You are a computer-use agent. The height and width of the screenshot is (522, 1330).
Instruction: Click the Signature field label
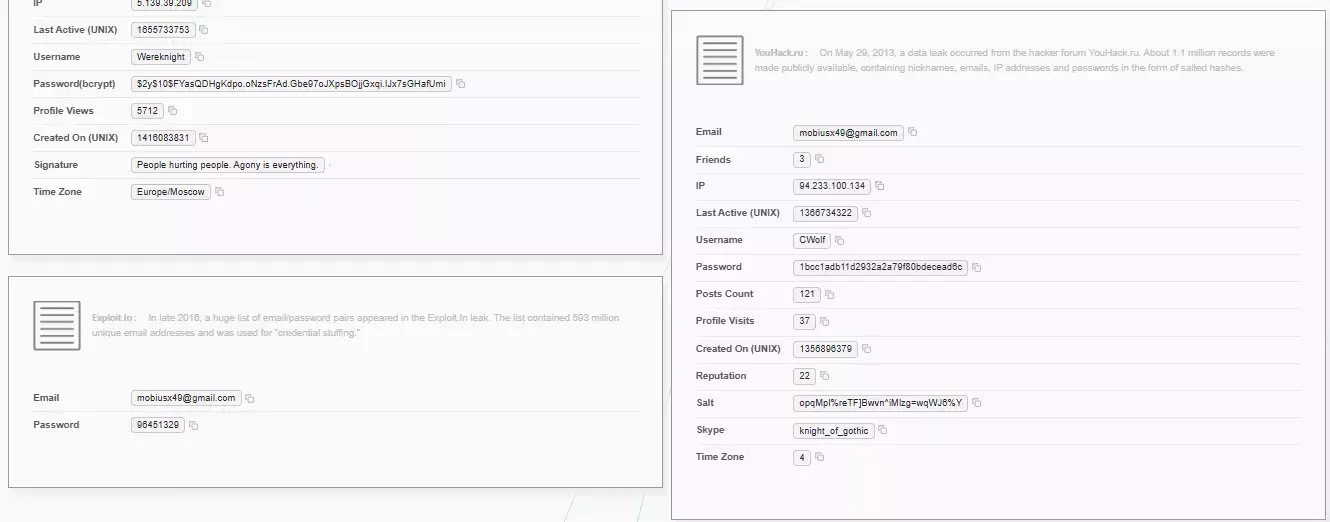(55, 165)
